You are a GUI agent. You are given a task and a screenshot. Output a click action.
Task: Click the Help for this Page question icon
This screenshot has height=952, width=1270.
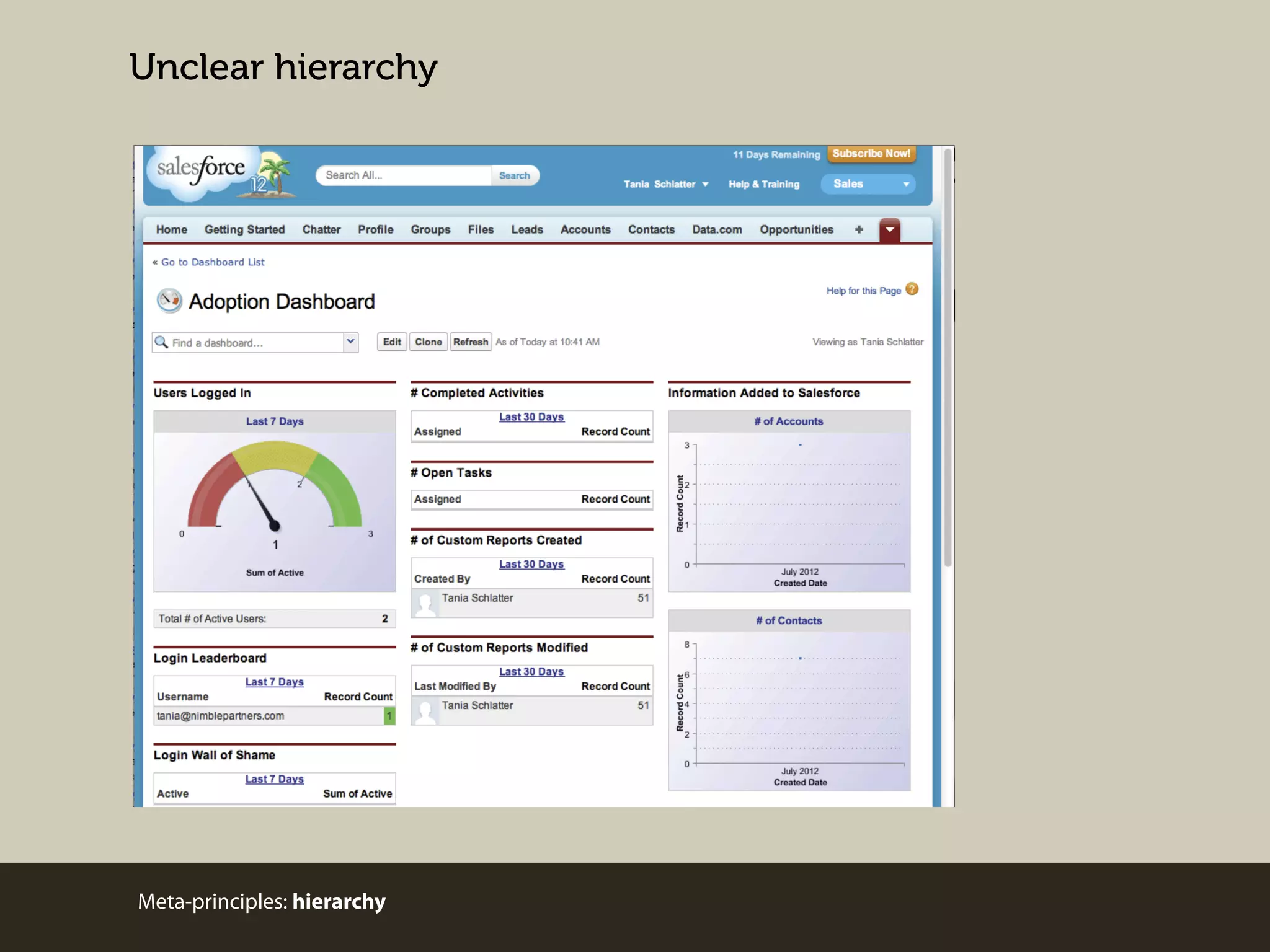(x=912, y=289)
